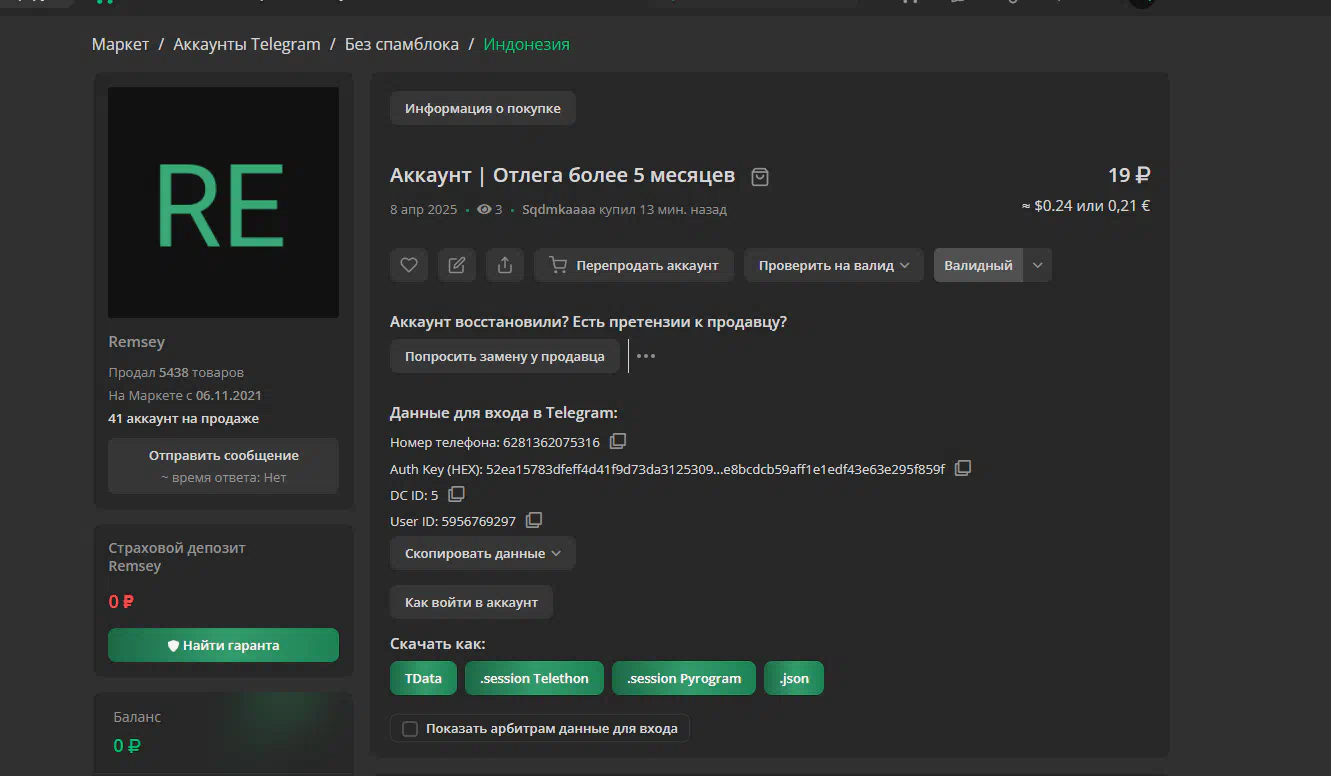Open the Remsey seller profile name
Viewport: 1331px width, 776px height.
click(137, 342)
